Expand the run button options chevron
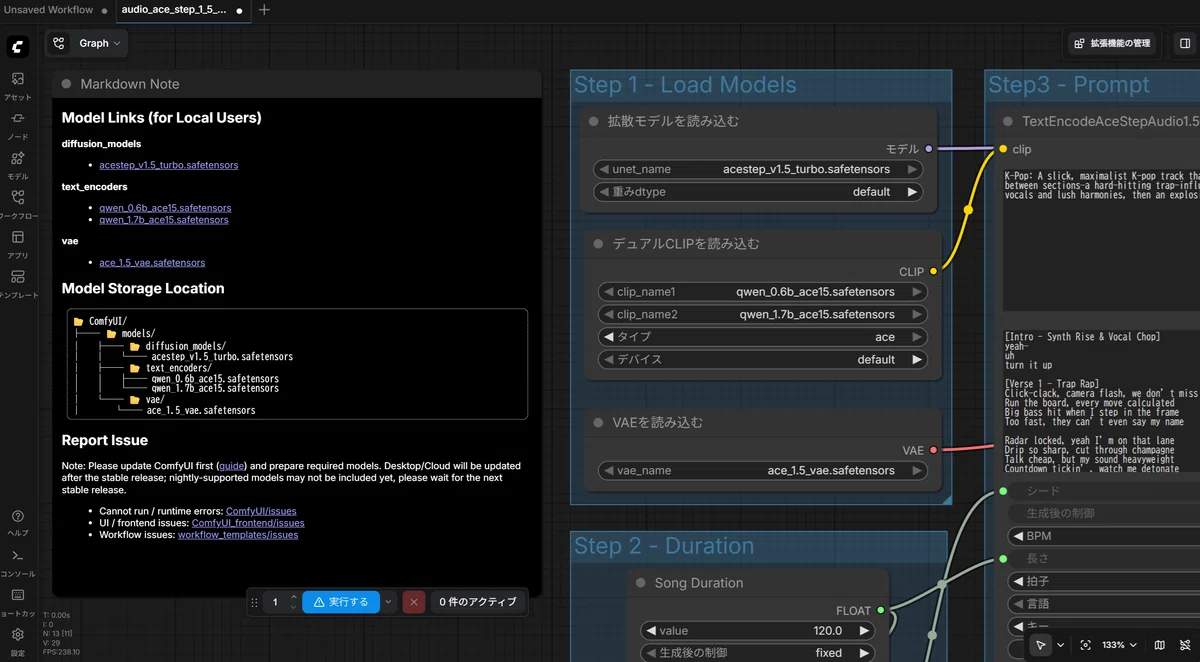1200x662 pixels. (x=389, y=602)
